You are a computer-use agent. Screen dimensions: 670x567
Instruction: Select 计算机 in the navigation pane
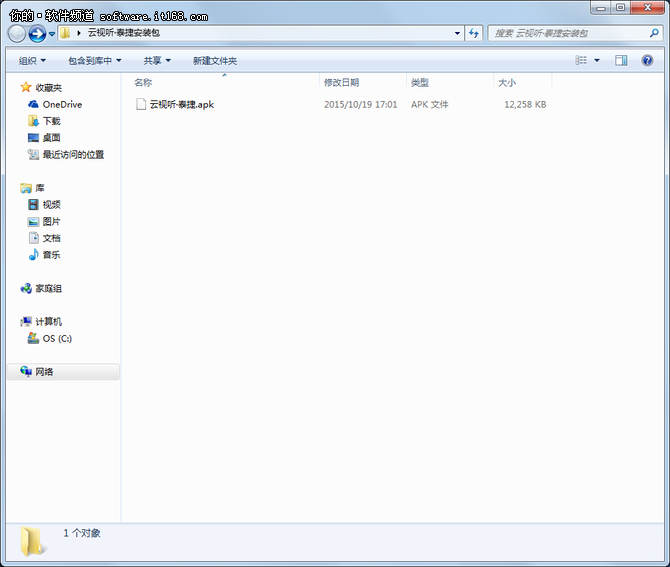click(49, 322)
